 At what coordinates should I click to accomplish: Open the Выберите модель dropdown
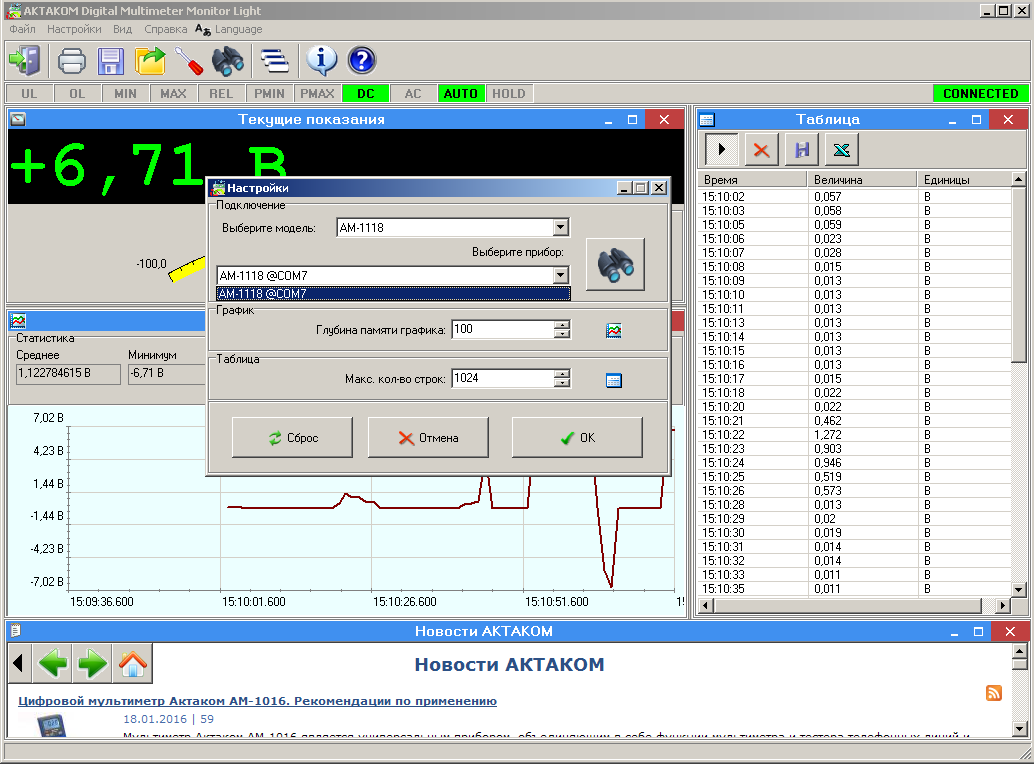(561, 227)
